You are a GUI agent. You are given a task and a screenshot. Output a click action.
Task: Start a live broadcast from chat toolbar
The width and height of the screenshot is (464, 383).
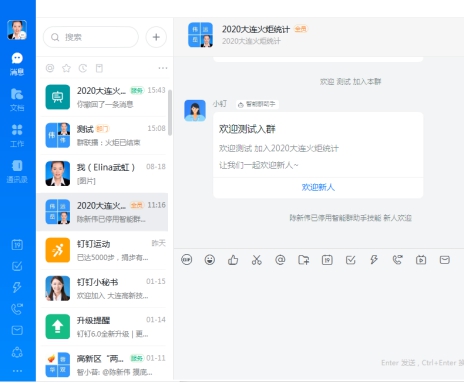pos(421,260)
